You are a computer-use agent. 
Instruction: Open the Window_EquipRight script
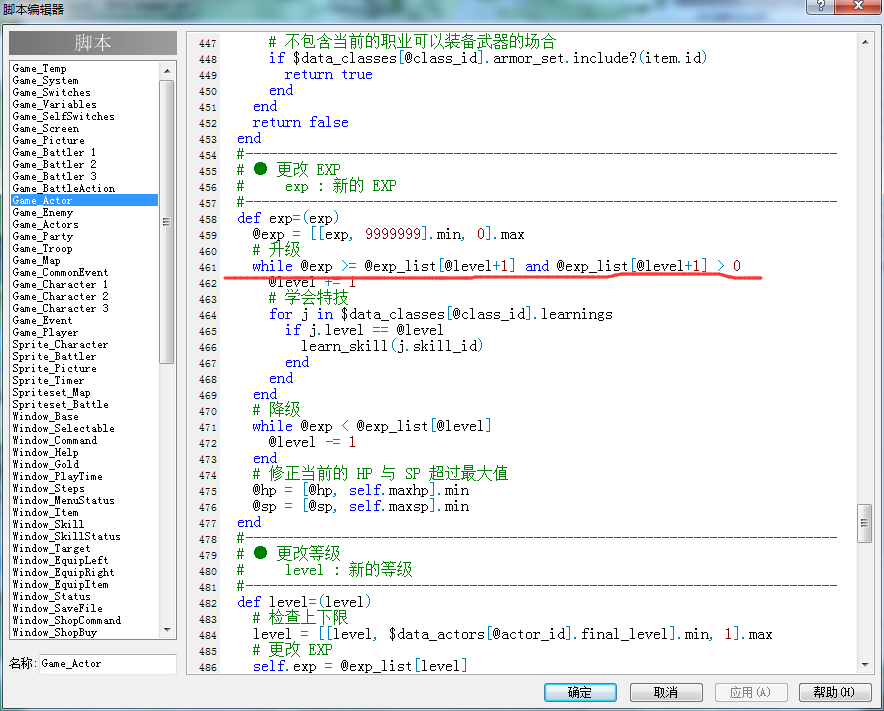pos(64,572)
